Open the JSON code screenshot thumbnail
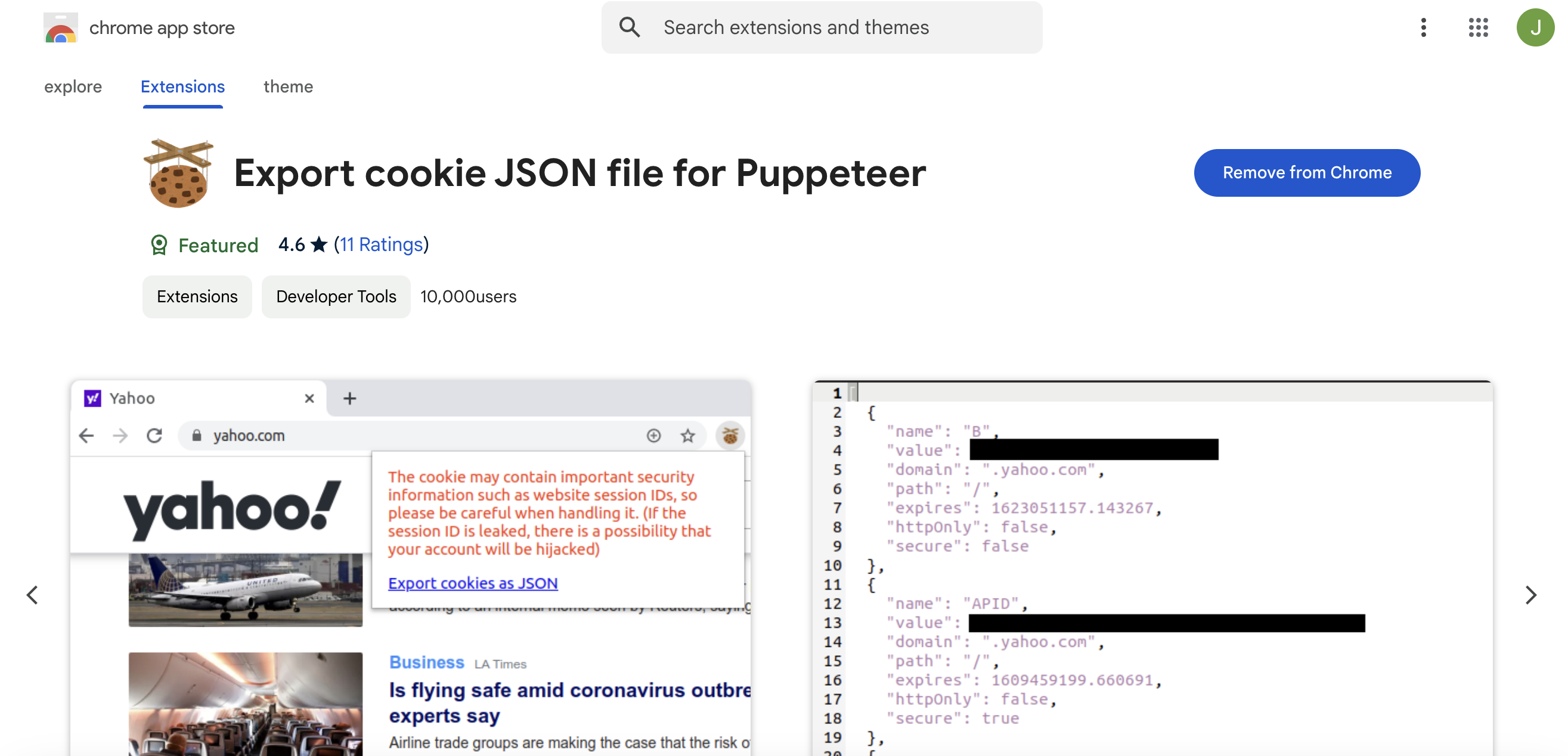Screen dimensions: 1568x756 pos(1152,568)
